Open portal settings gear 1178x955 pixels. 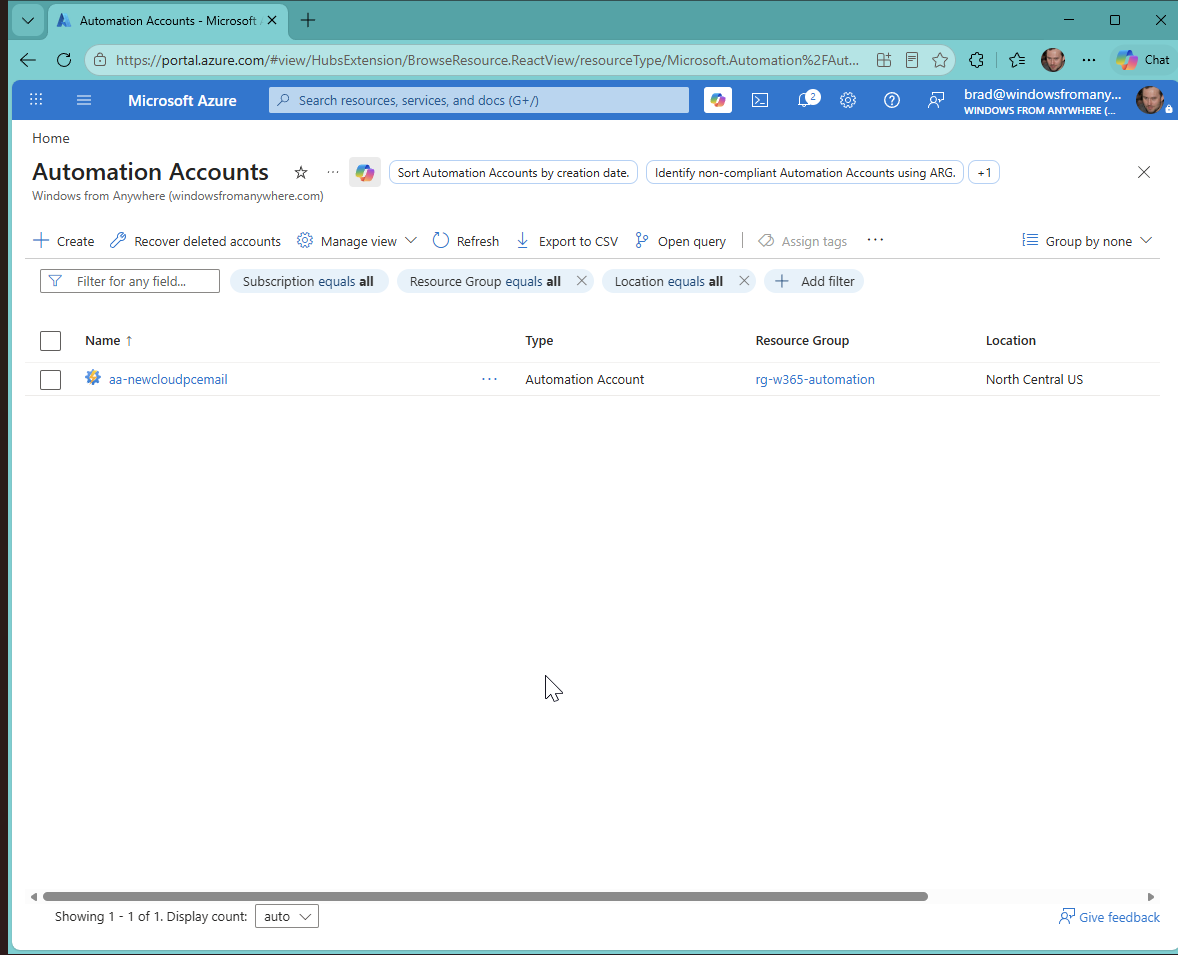[847, 100]
